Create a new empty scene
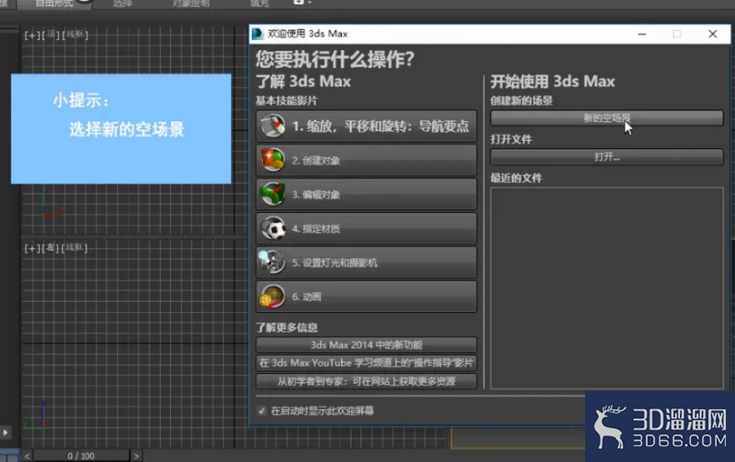This screenshot has height=462, width=735. (607, 118)
